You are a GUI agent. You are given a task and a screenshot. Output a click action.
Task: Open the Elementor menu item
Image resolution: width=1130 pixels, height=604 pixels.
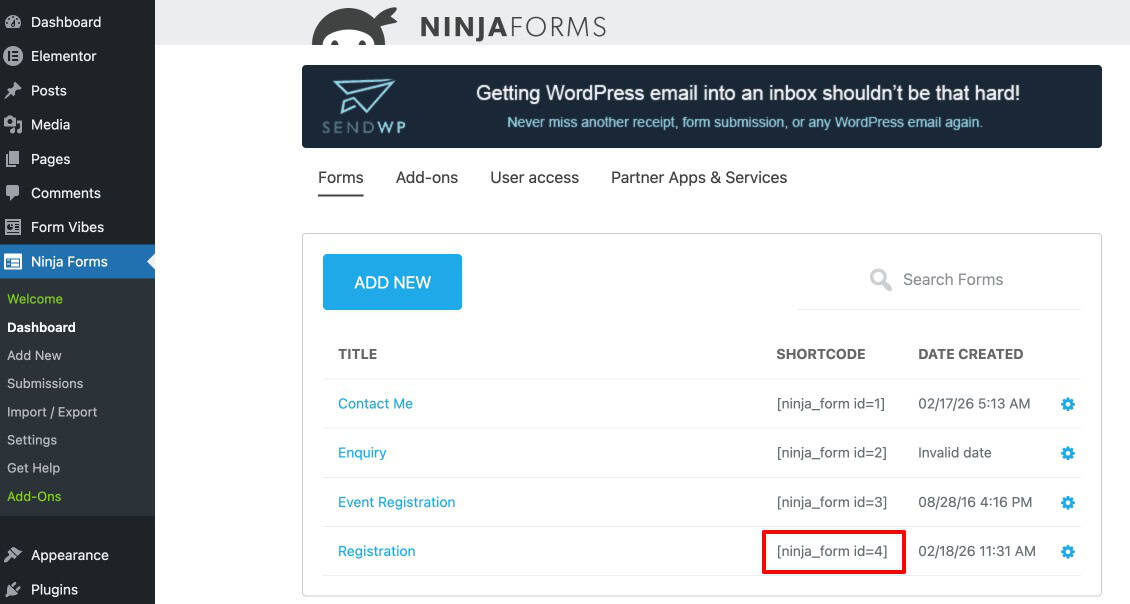(77, 55)
